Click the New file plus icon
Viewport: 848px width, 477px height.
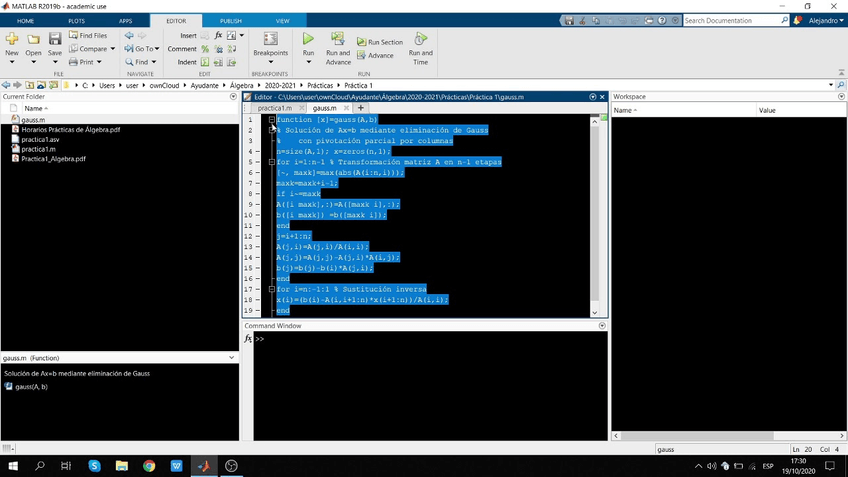click(12, 40)
